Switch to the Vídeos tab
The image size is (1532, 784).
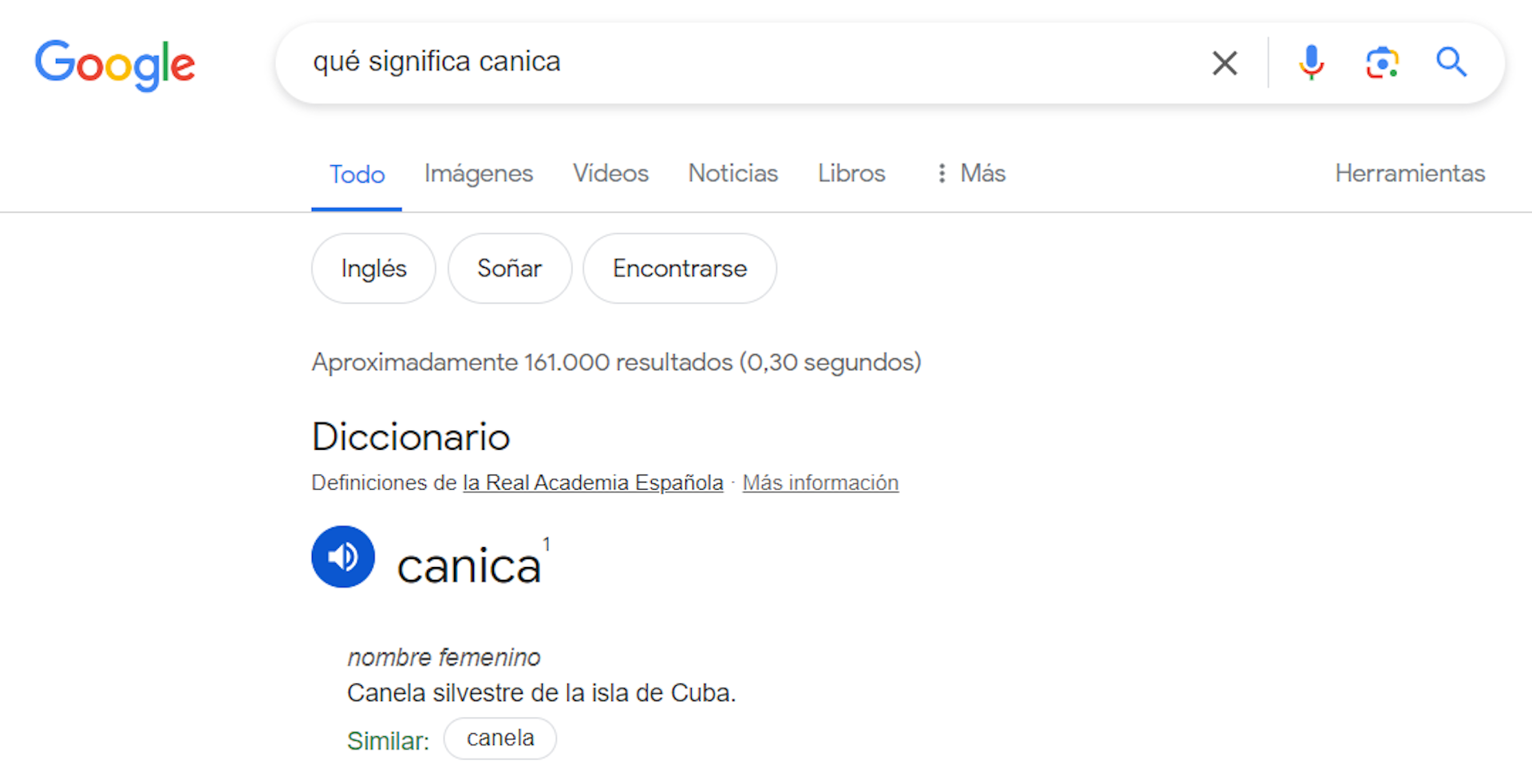pos(610,173)
